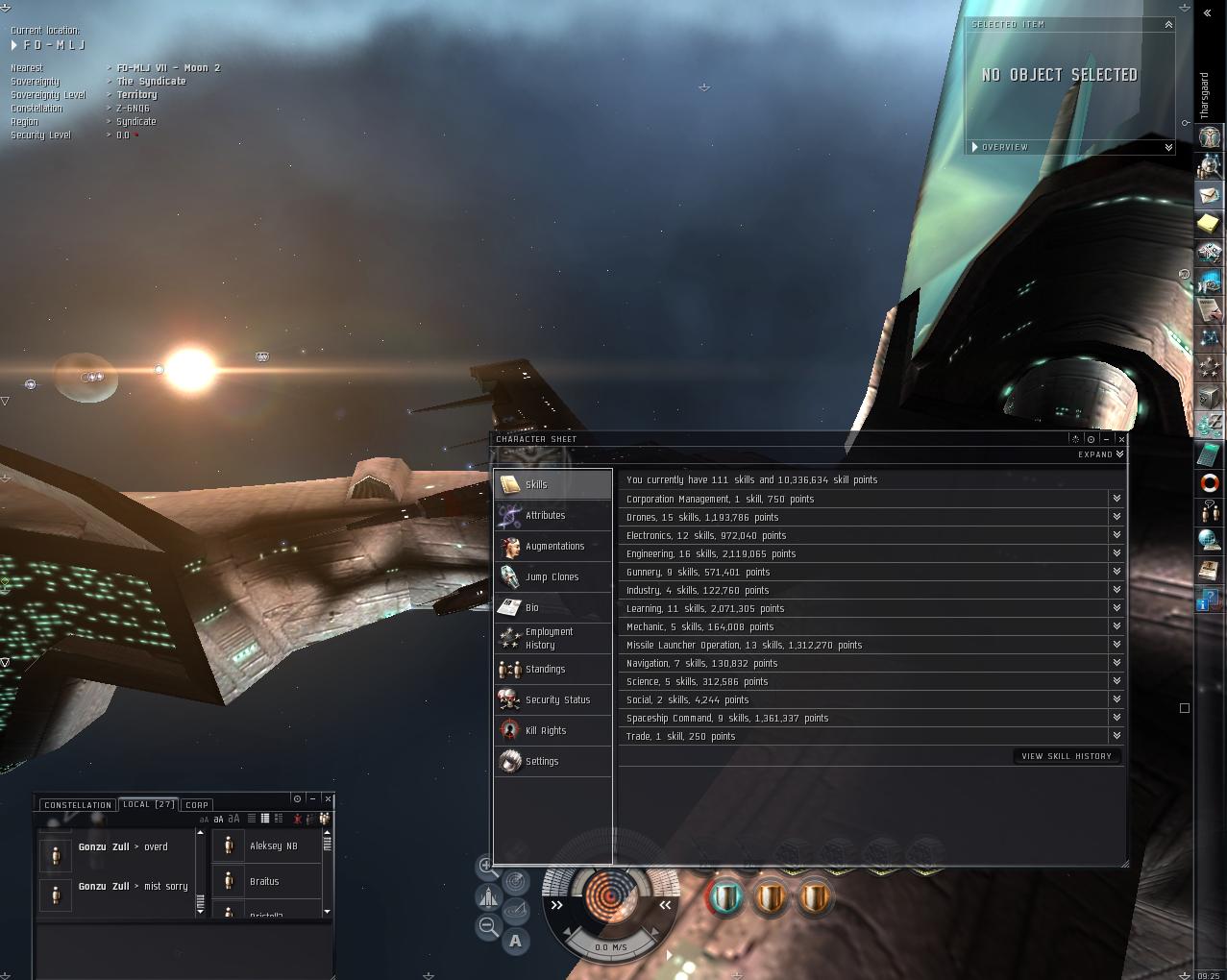Click the ship cargo icon on HUD
This screenshot has width=1227, height=980.
tap(487, 896)
